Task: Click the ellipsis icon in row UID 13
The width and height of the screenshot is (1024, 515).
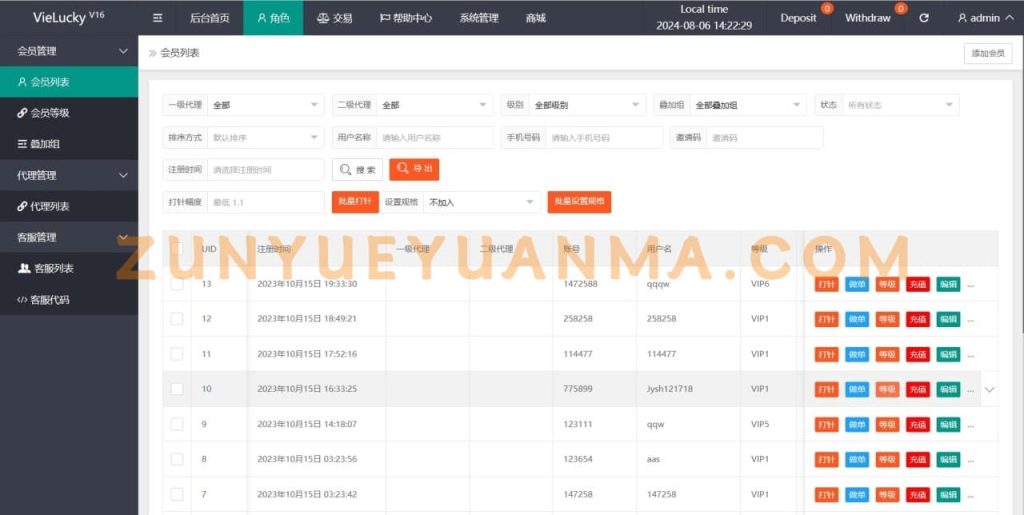Action: tap(970, 285)
